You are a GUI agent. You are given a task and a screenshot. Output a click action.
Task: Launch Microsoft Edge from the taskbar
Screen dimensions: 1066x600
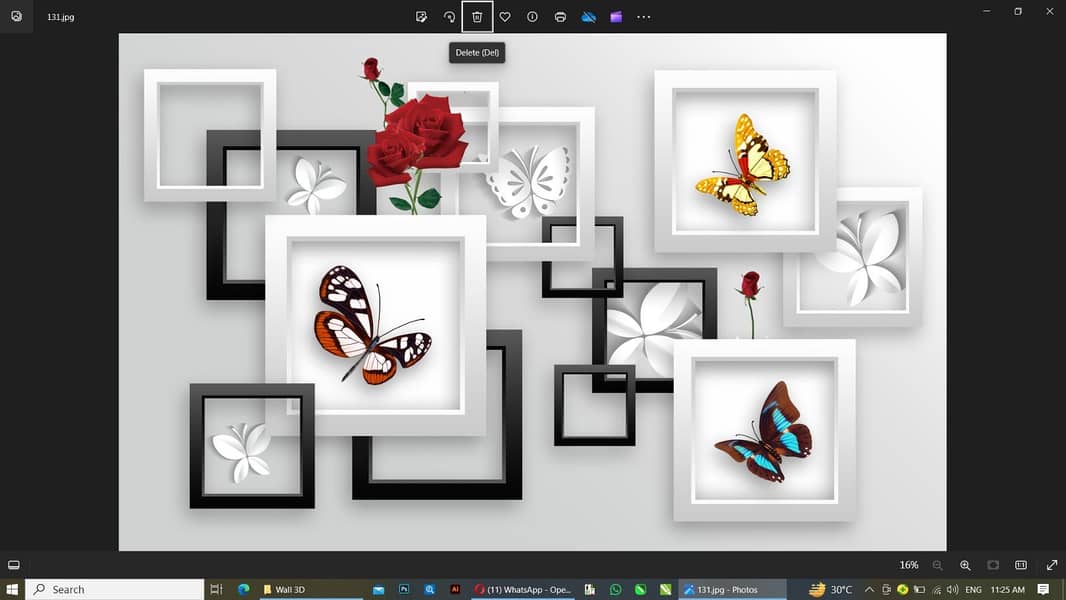pos(243,589)
